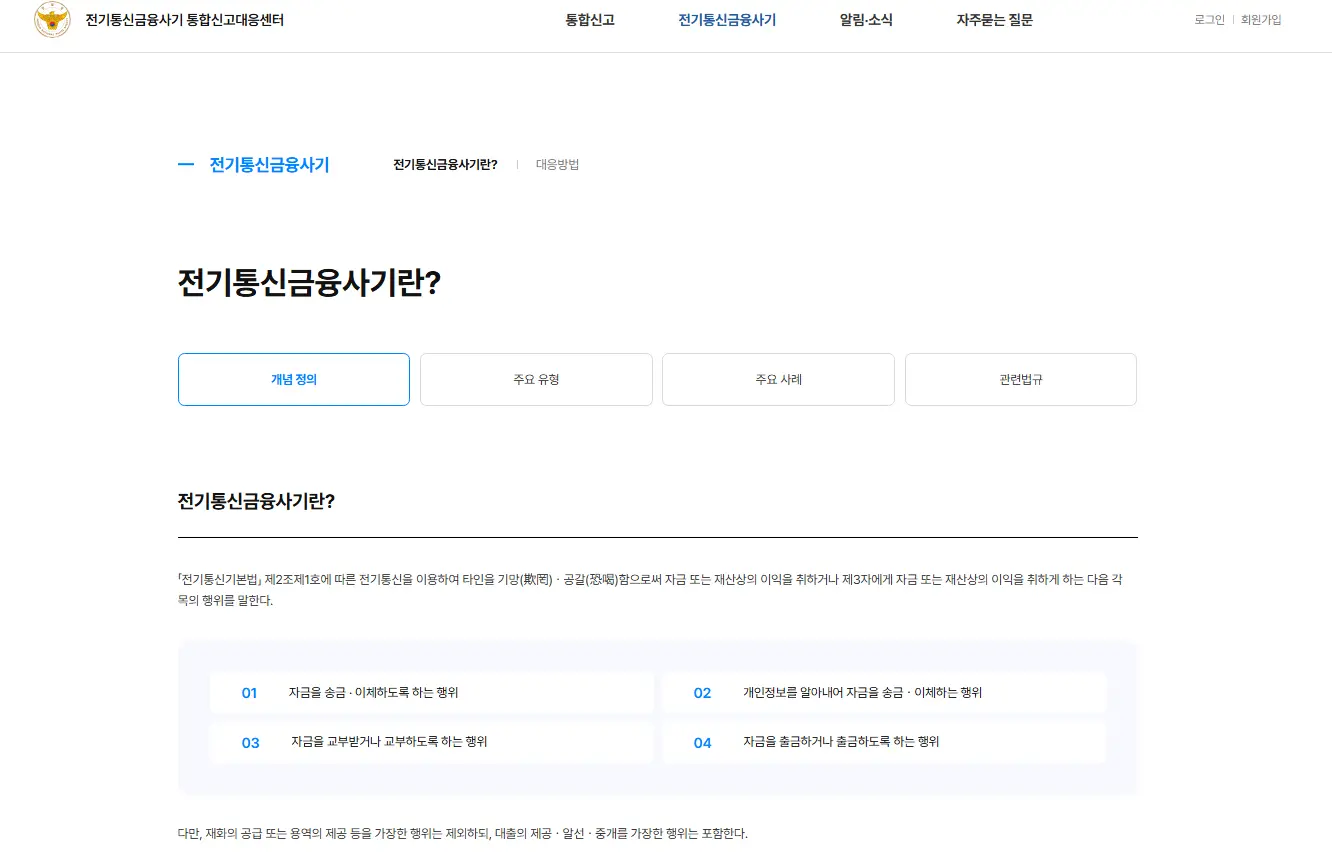The image size is (1332, 857).
Task: Open the 통합신고 menu
Action: [x=589, y=19]
